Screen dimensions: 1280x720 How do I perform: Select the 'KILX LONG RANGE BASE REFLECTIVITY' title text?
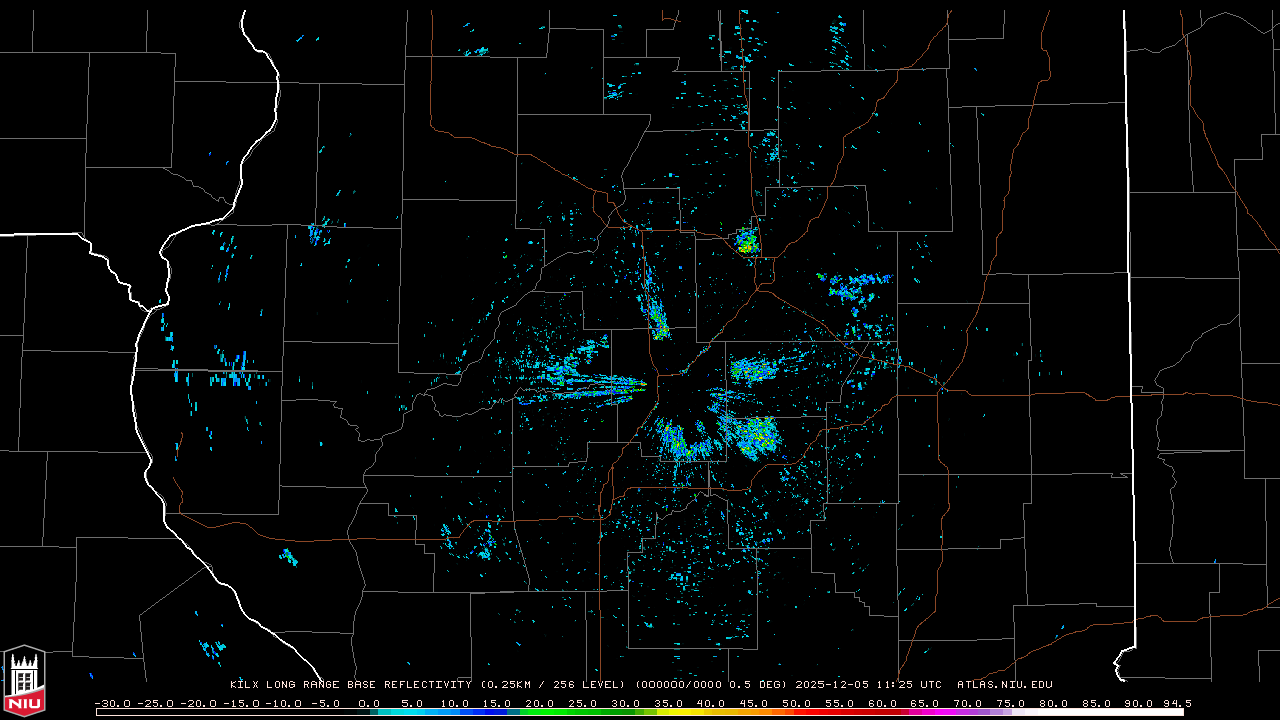pyautogui.click(x=351, y=685)
